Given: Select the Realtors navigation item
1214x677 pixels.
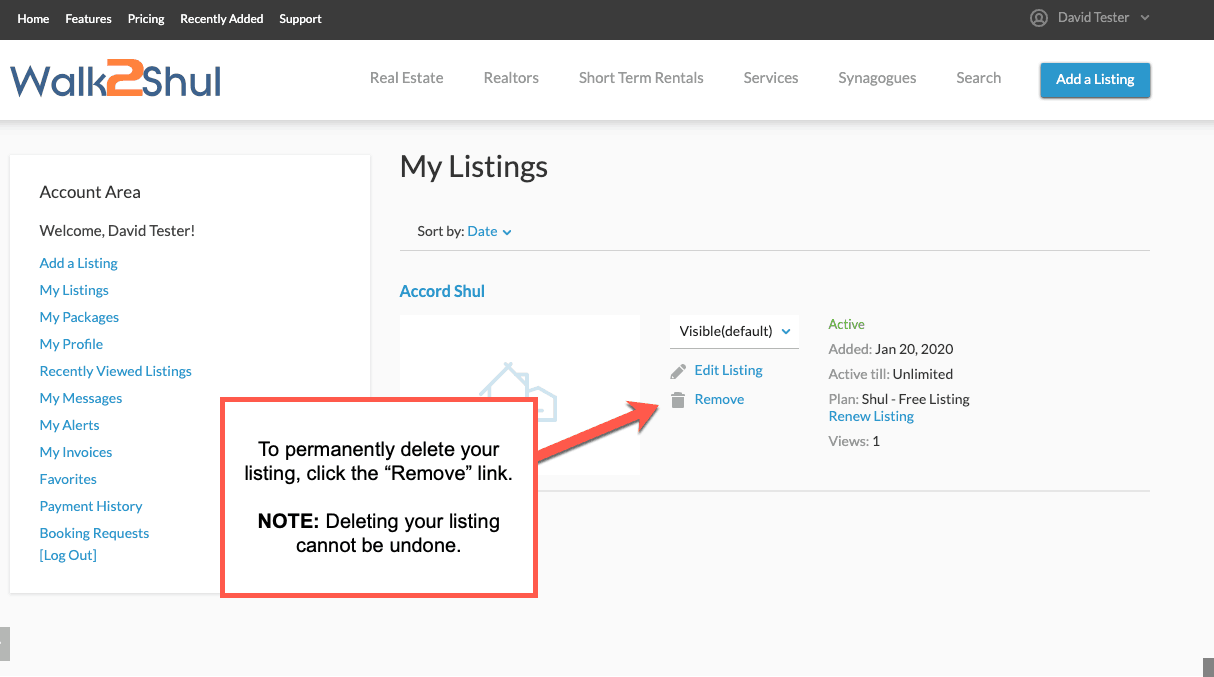Looking at the screenshot, I should coord(511,78).
